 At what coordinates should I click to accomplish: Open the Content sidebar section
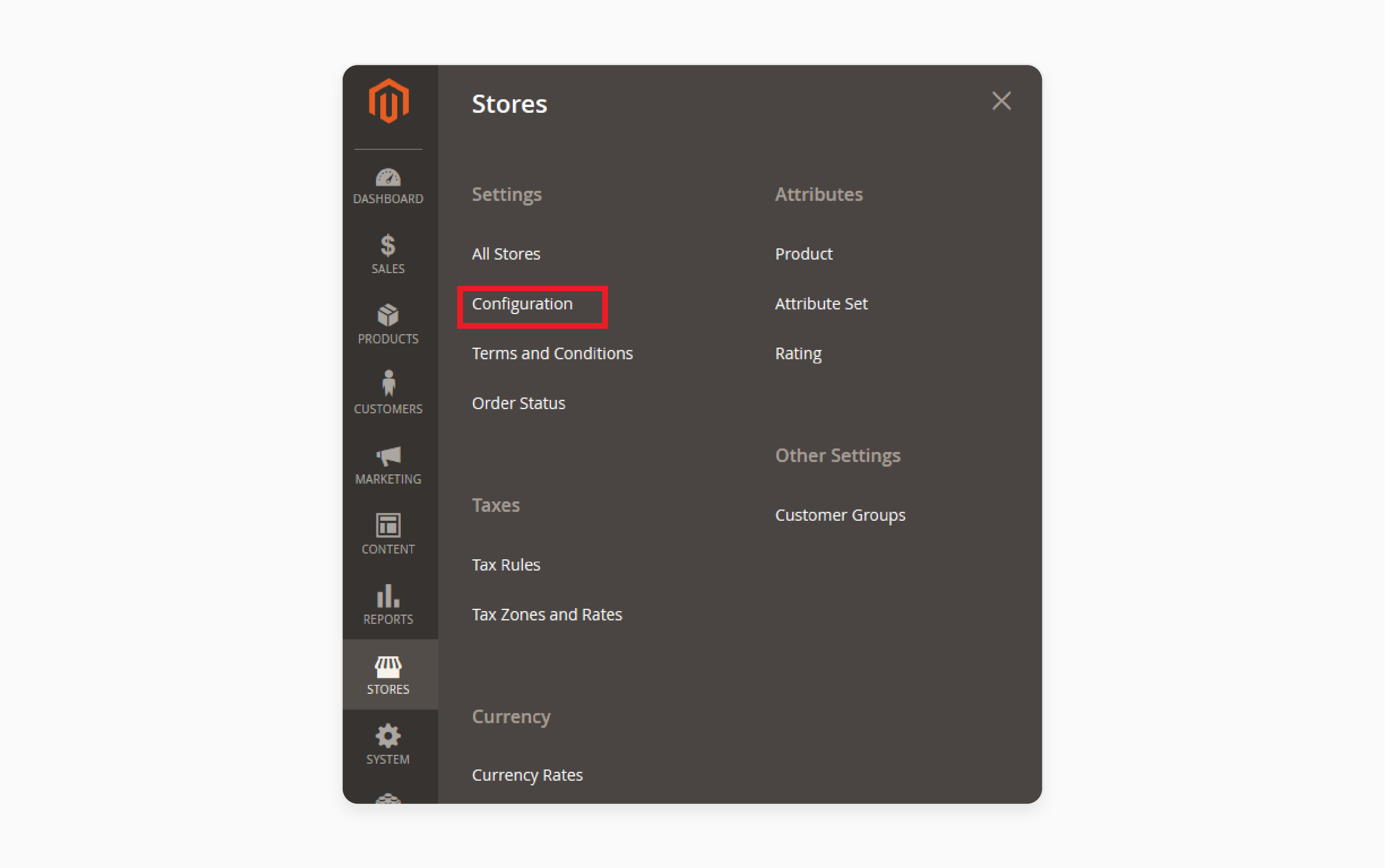click(x=389, y=535)
